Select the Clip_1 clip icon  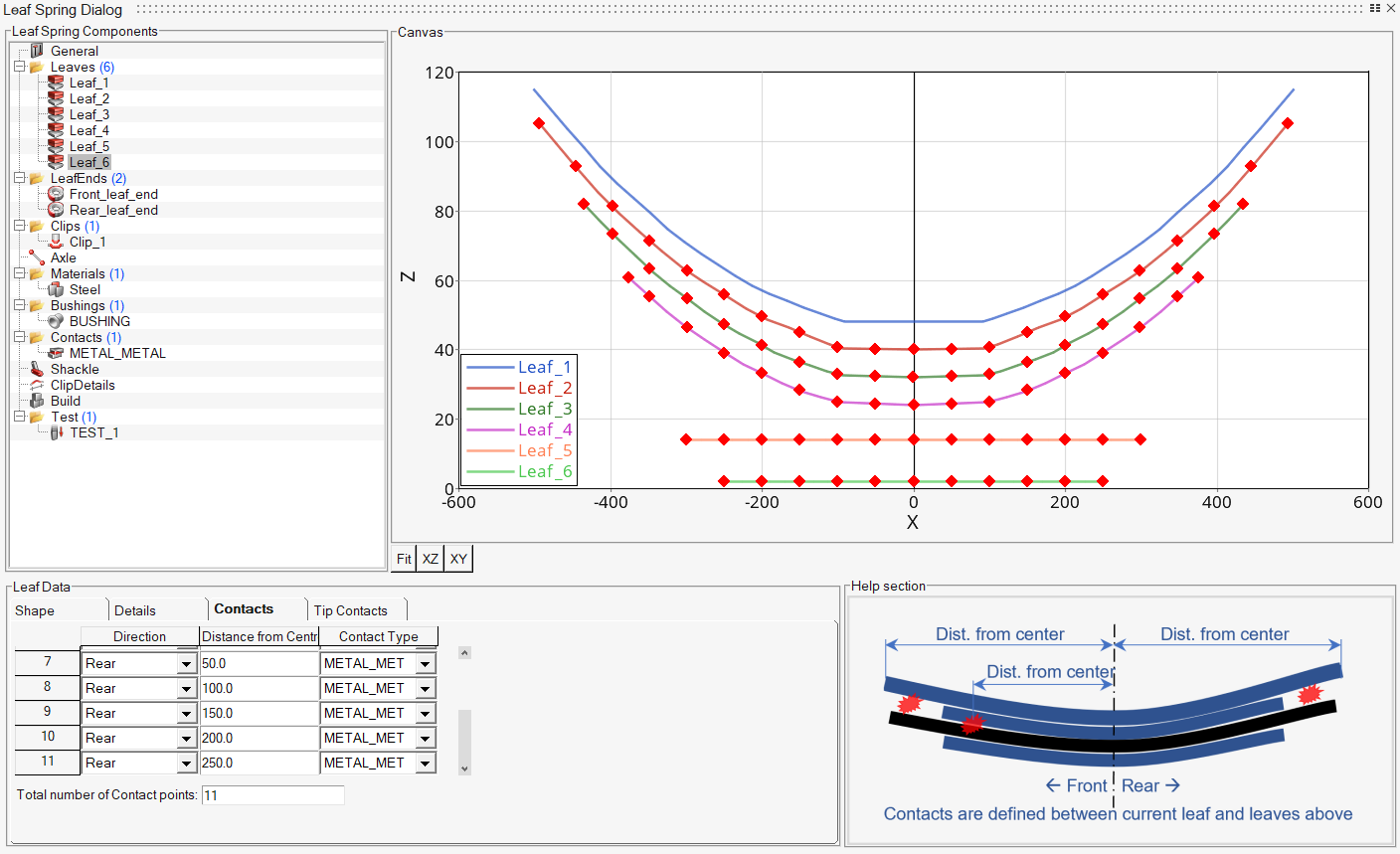click(56, 242)
